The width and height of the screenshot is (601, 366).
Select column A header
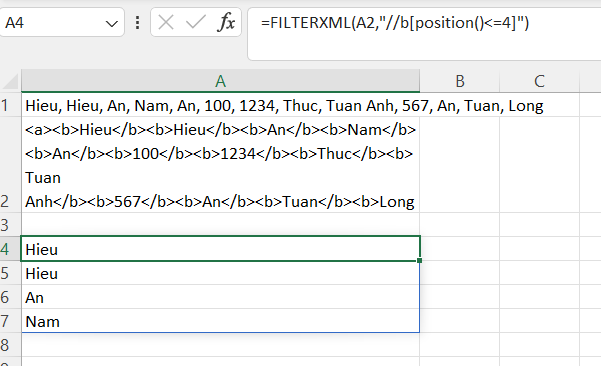(x=221, y=81)
